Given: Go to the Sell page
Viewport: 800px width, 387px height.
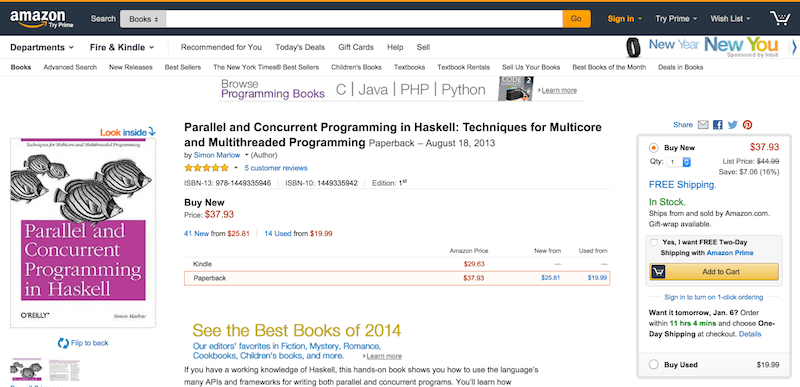Looking at the screenshot, I should click(423, 47).
